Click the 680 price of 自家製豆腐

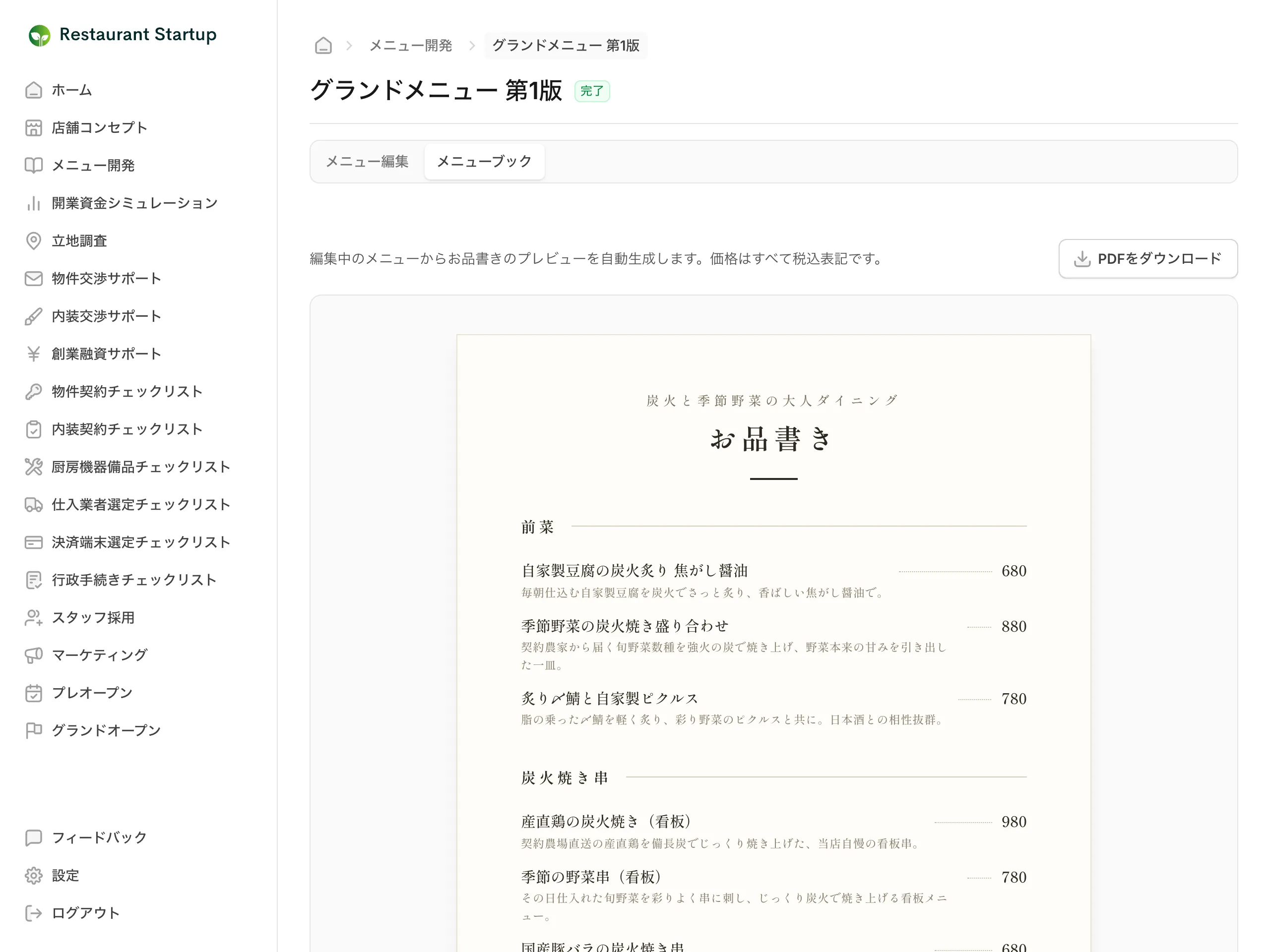(x=1014, y=571)
